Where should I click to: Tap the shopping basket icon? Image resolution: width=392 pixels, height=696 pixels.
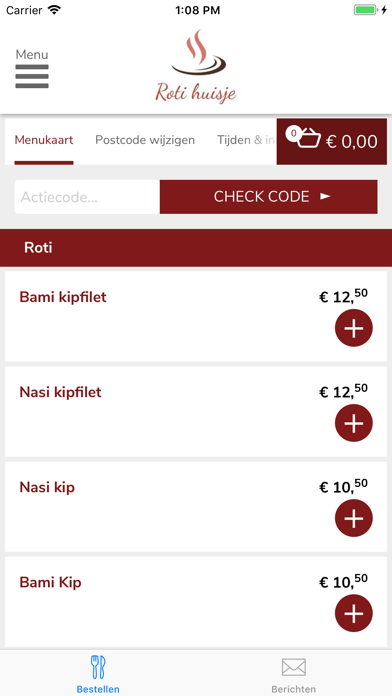pyautogui.click(x=309, y=138)
